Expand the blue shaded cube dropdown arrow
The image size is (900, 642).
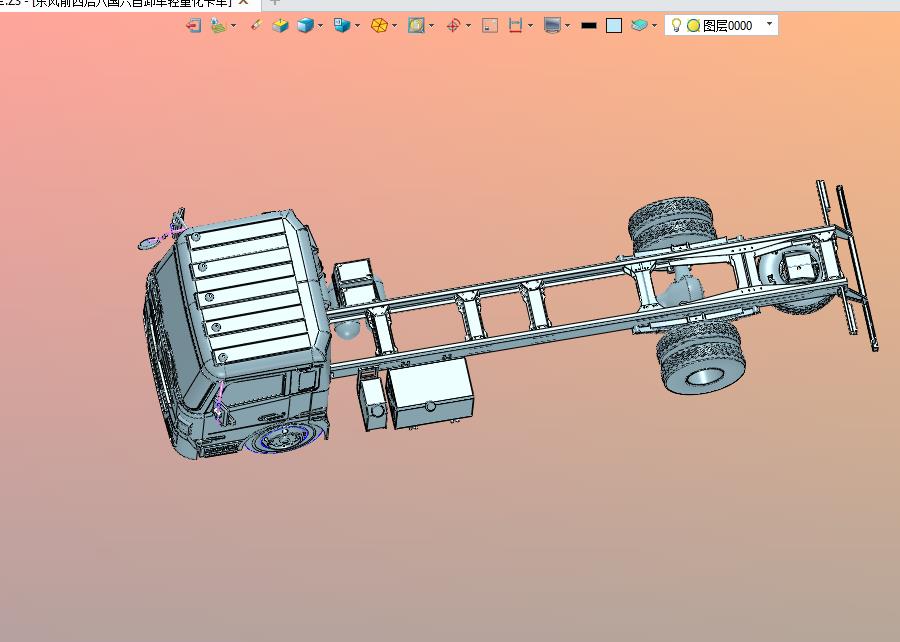[320, 25]
